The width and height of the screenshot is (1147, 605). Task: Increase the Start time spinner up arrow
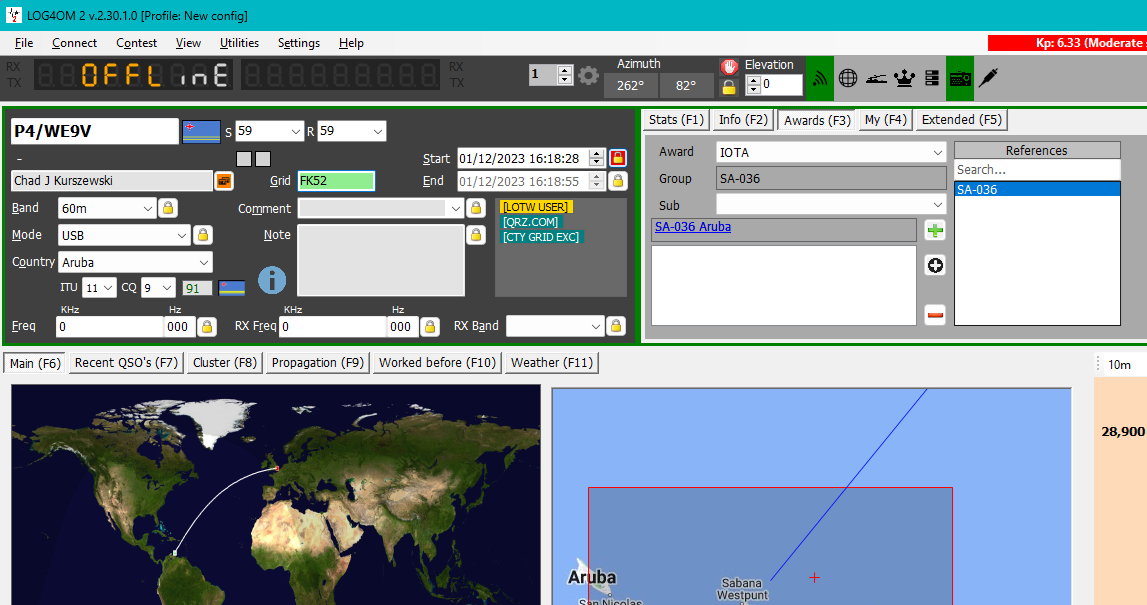click(597, 154)
